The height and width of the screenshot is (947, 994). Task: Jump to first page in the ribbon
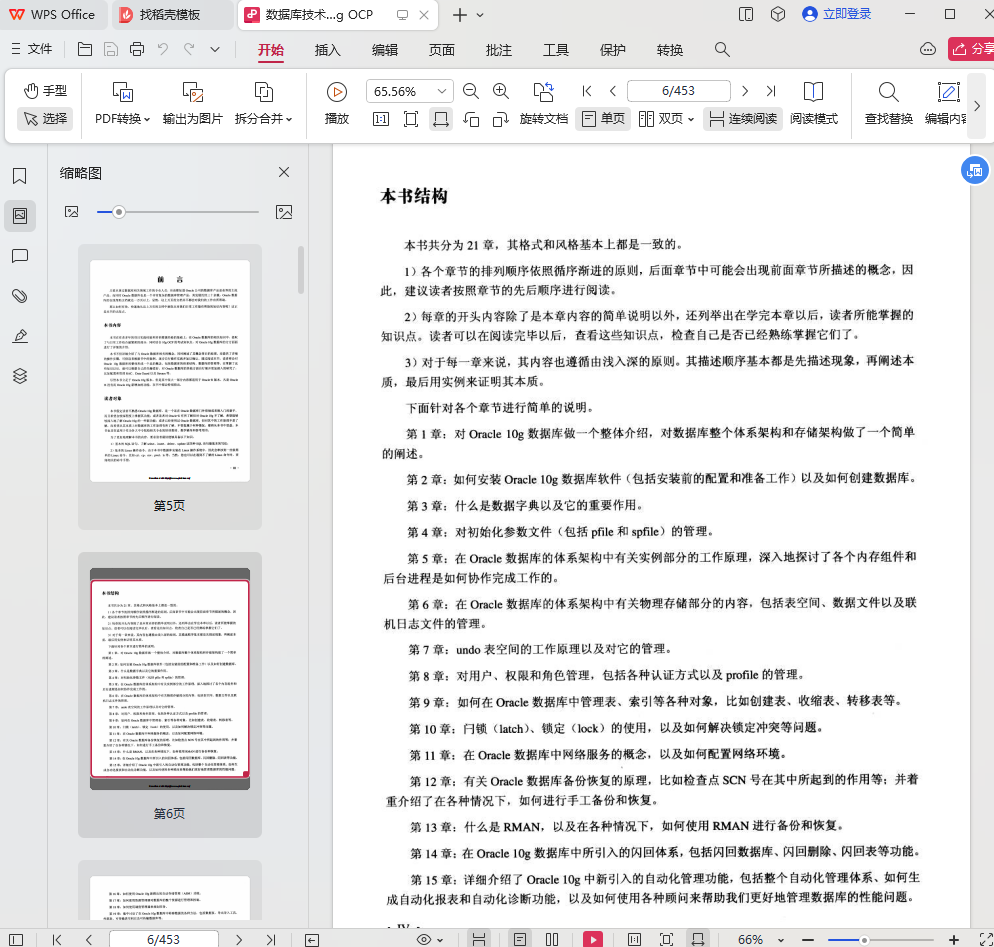587,91
